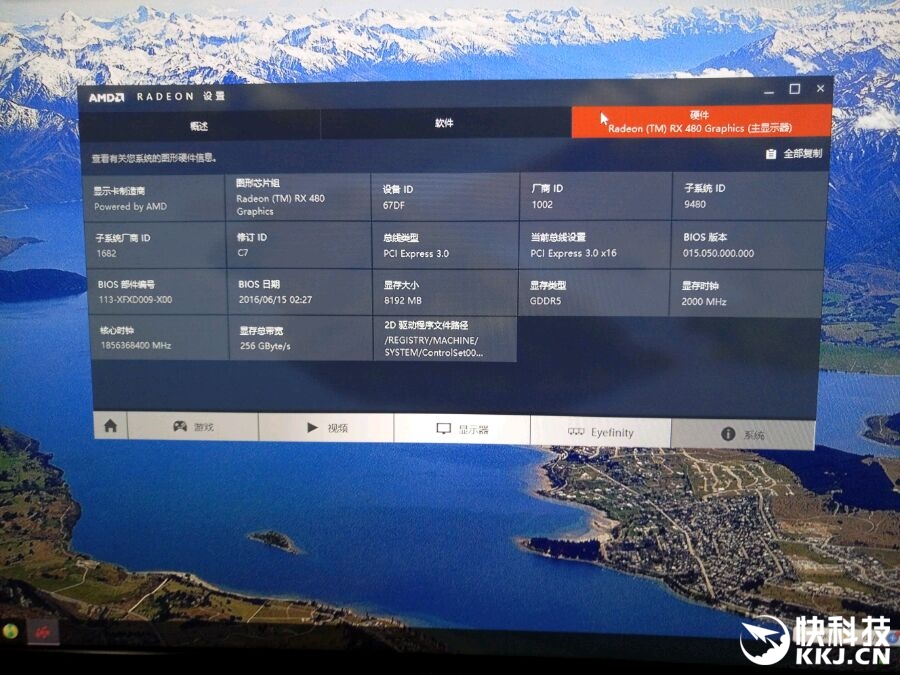The image size is (900, 675).
Task: Select the BIOS 版本 value "015.050.000.000"
Action: pyautogui.click(x=718, y=253)
